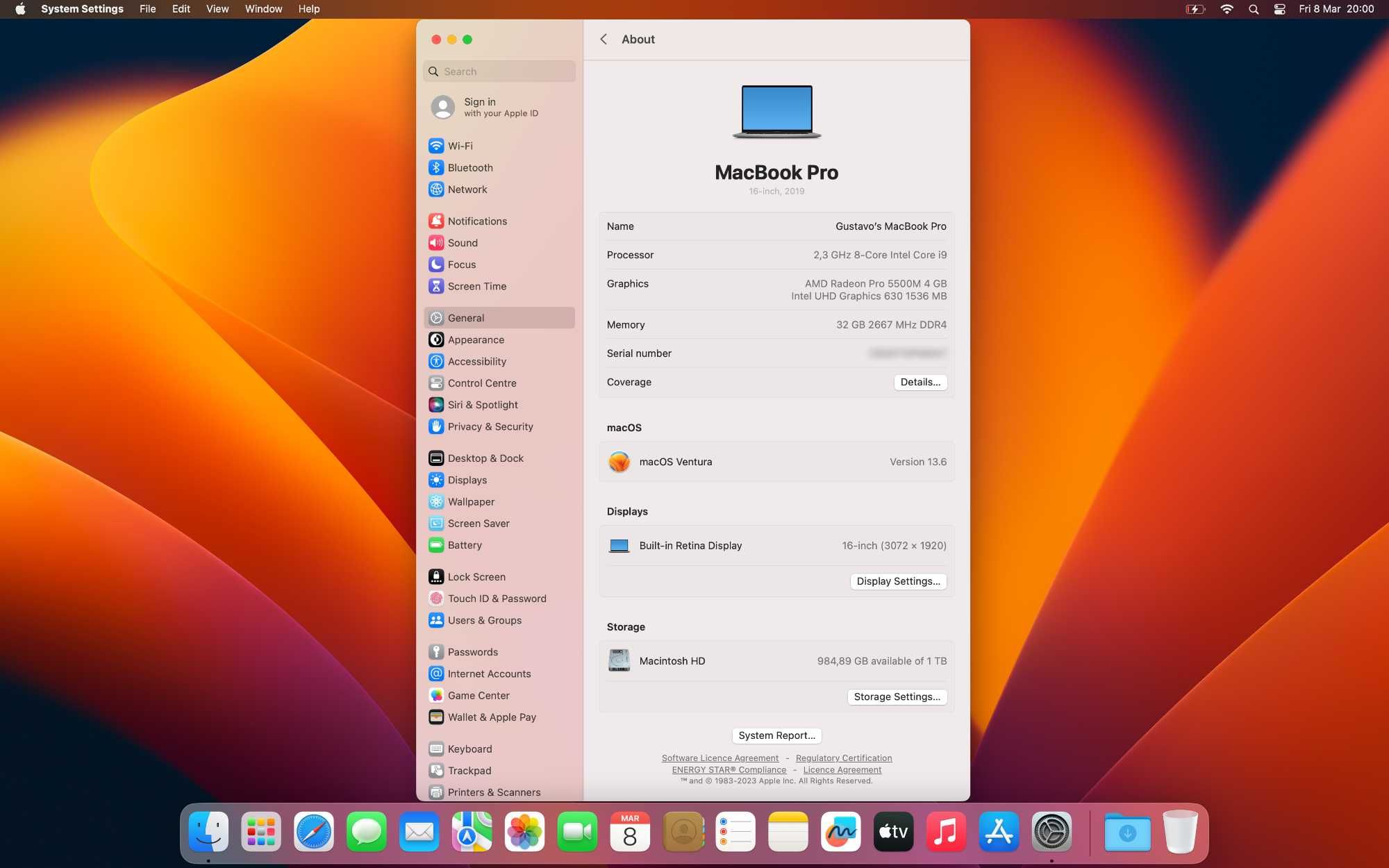Open Screen Saver settings
Screen dimensions: 1389x868
click(x=499, y=523)
